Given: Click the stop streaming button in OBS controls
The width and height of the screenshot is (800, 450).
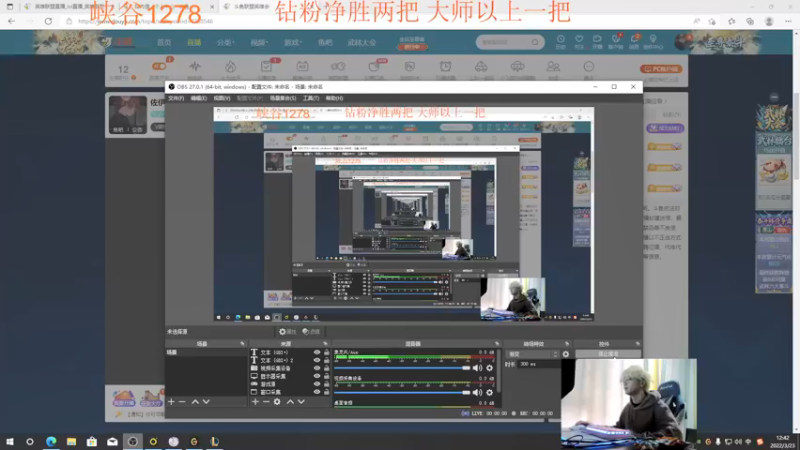Looking at the screenshot, I should coord(608,354).
